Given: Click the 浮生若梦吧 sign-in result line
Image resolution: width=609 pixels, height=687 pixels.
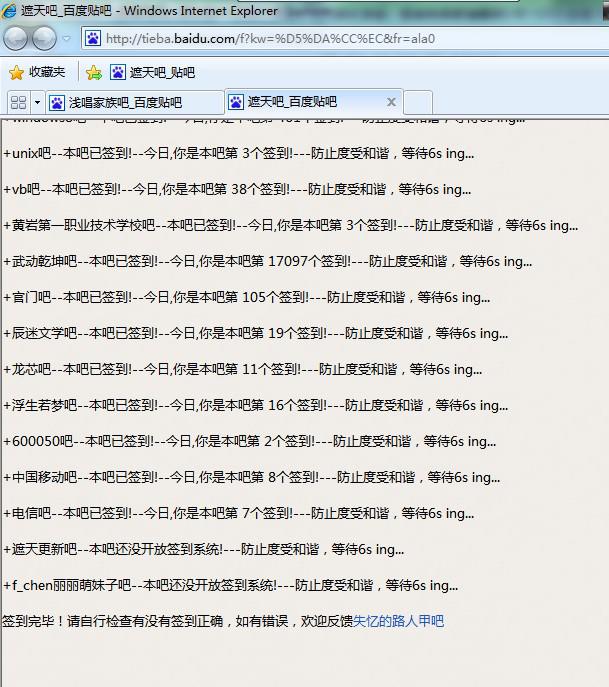Looking at the screenshot, I should tap(255, 405).
